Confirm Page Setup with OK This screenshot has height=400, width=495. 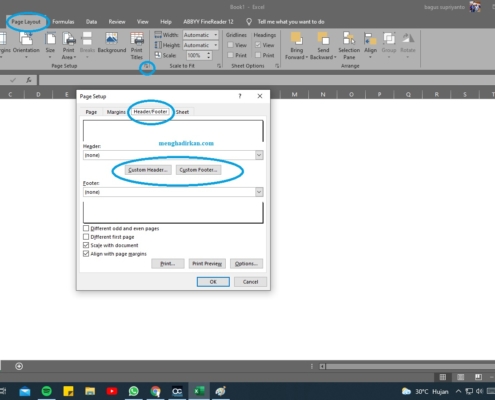click(213, 282)
